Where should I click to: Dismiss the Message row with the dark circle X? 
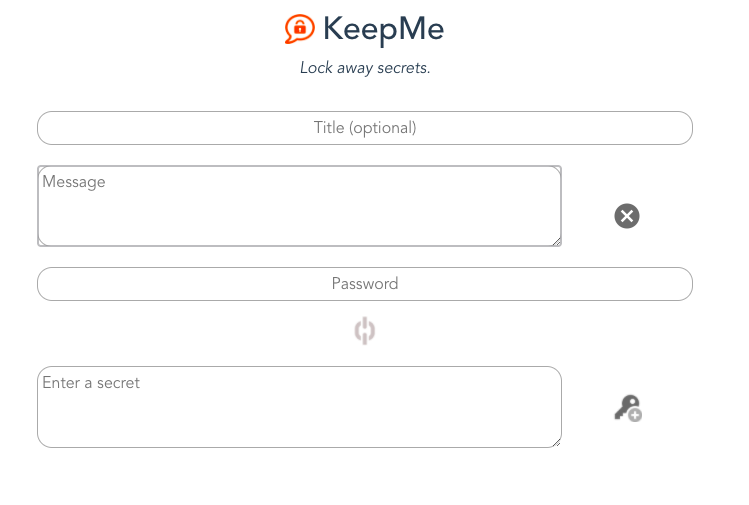click(627, 216)
